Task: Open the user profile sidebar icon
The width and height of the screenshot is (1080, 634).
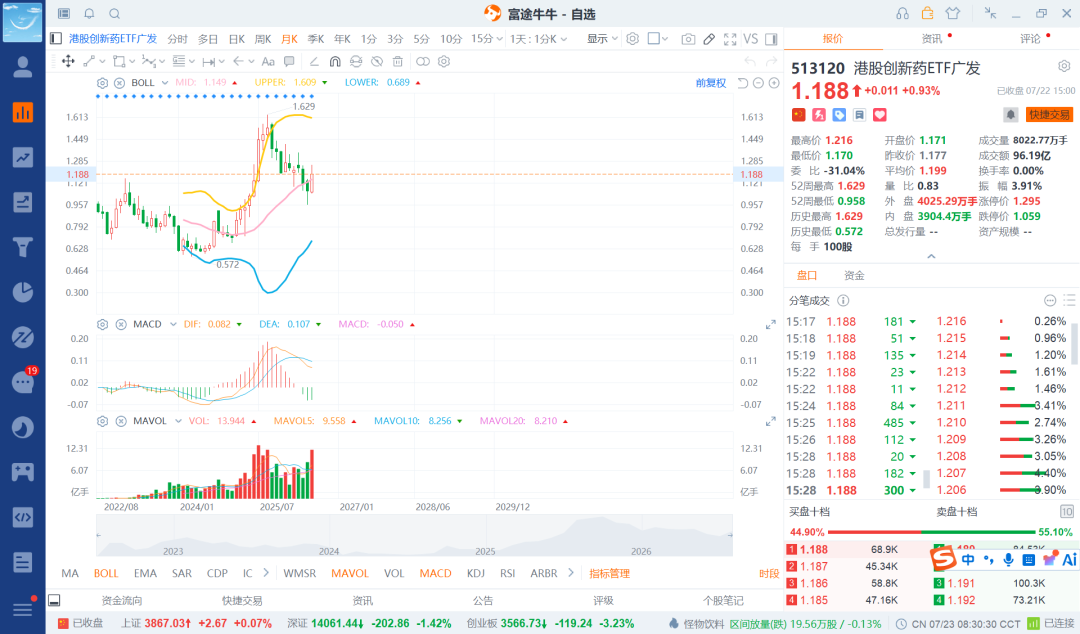Action: [23, 67]
